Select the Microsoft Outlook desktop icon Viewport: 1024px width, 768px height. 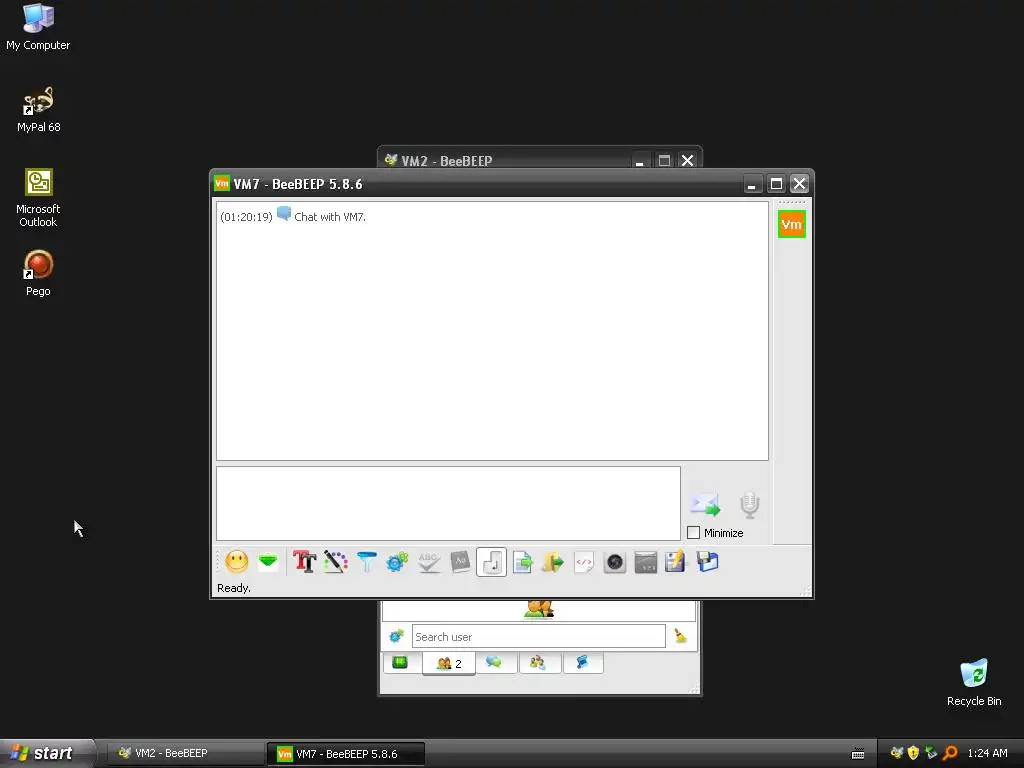tap(38, 198)
